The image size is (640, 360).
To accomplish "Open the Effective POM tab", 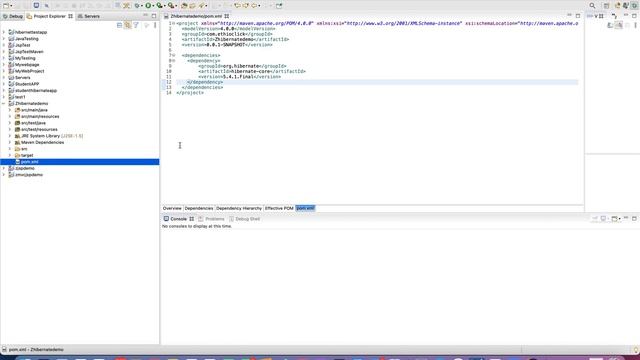I will coord(279,208).
